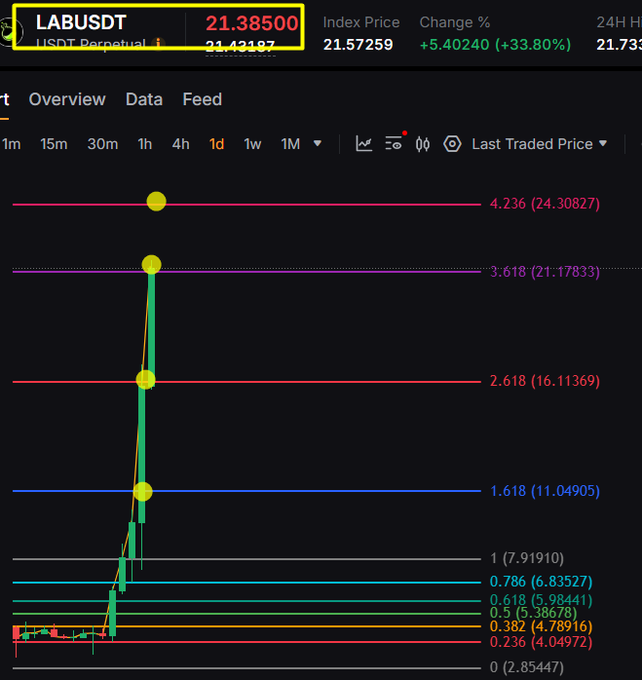
Task: Click the 2.618 (16.11369) Fibonacci level label
Action: (545, 381)
